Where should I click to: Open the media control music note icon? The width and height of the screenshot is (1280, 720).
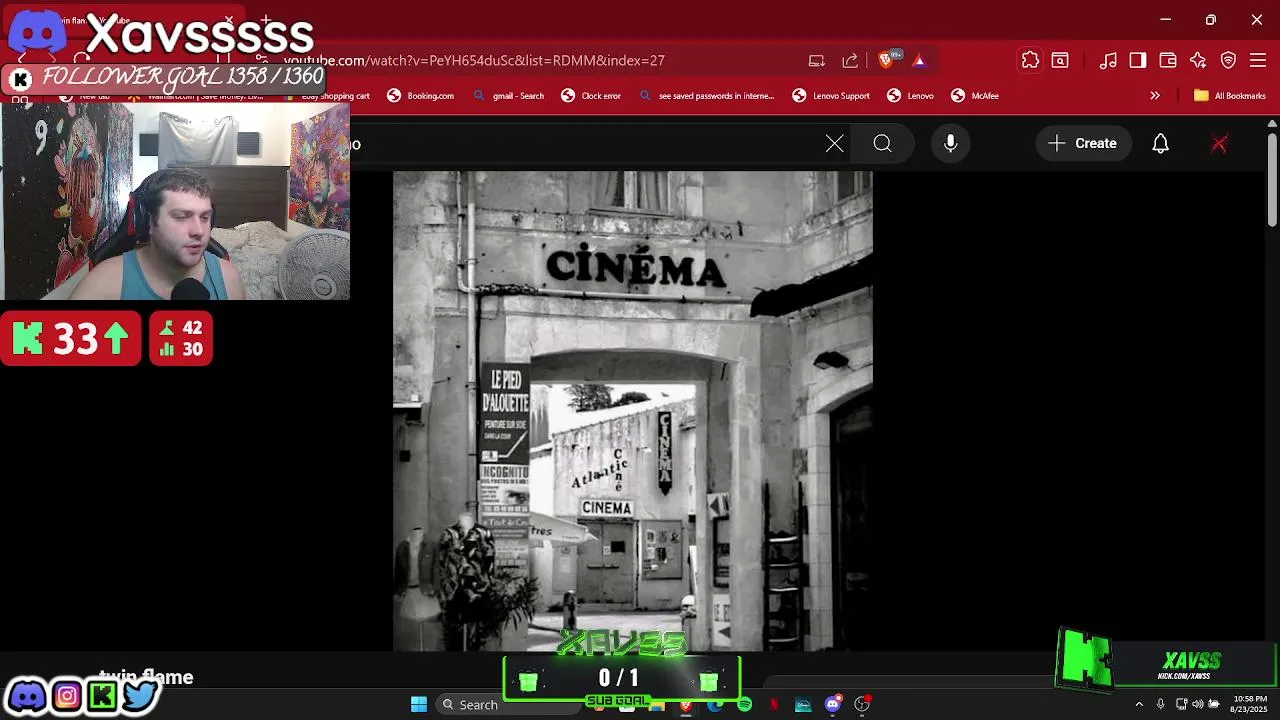(1108, 61)
